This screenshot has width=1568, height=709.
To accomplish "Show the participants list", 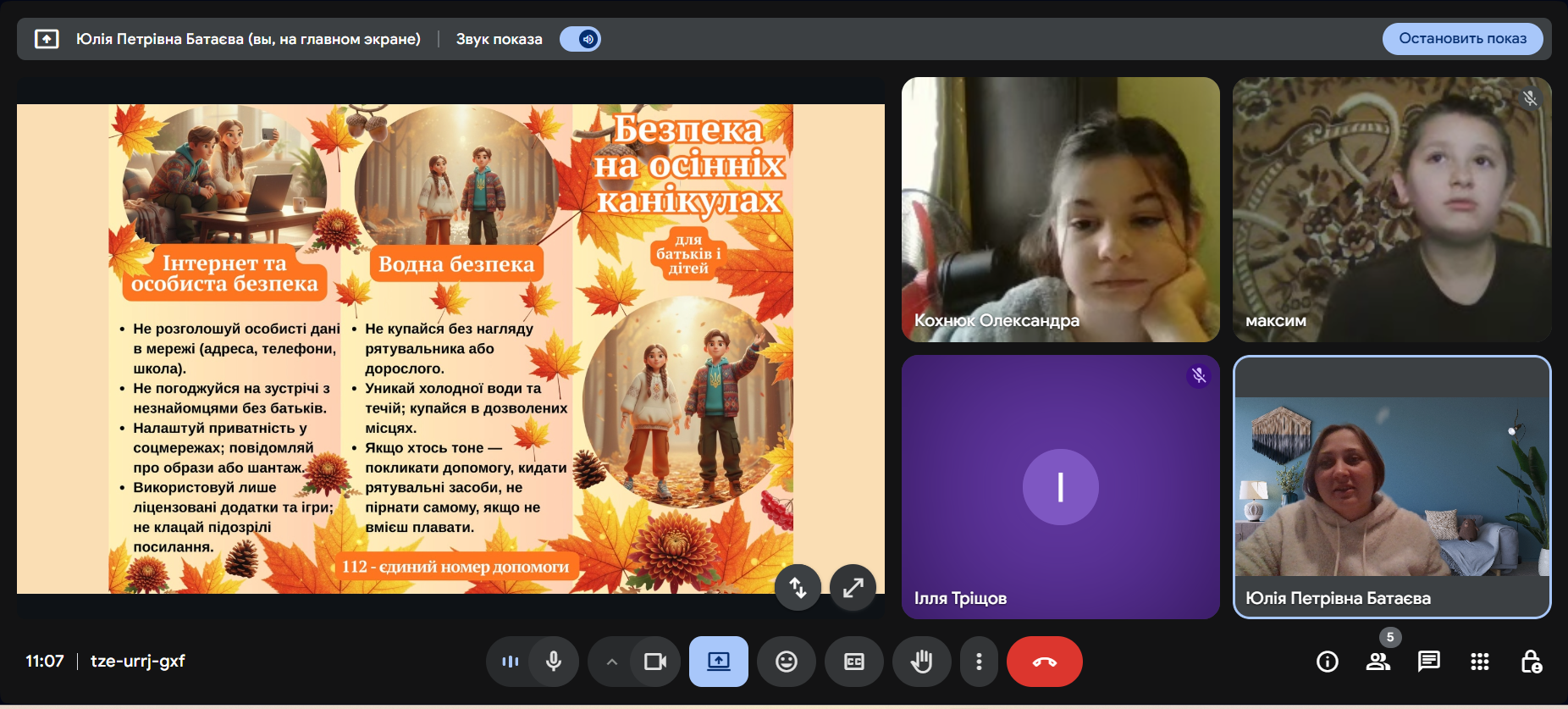I will point(1378,662).
